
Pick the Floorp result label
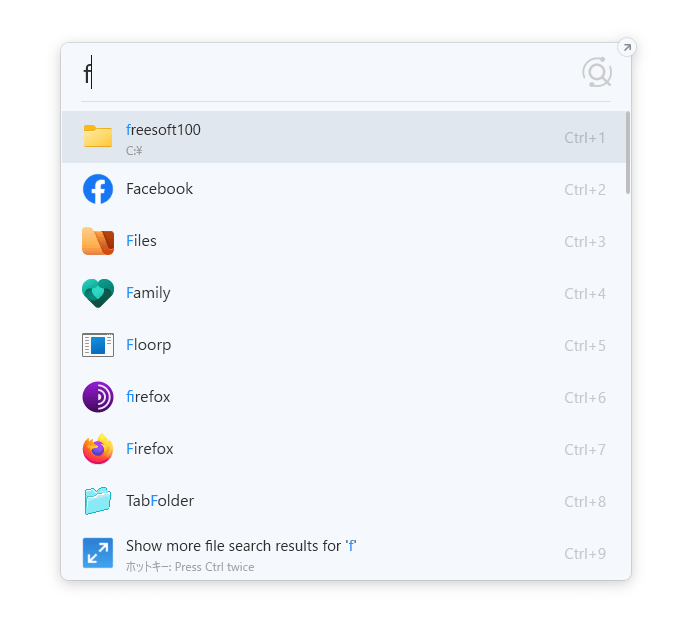148,345
